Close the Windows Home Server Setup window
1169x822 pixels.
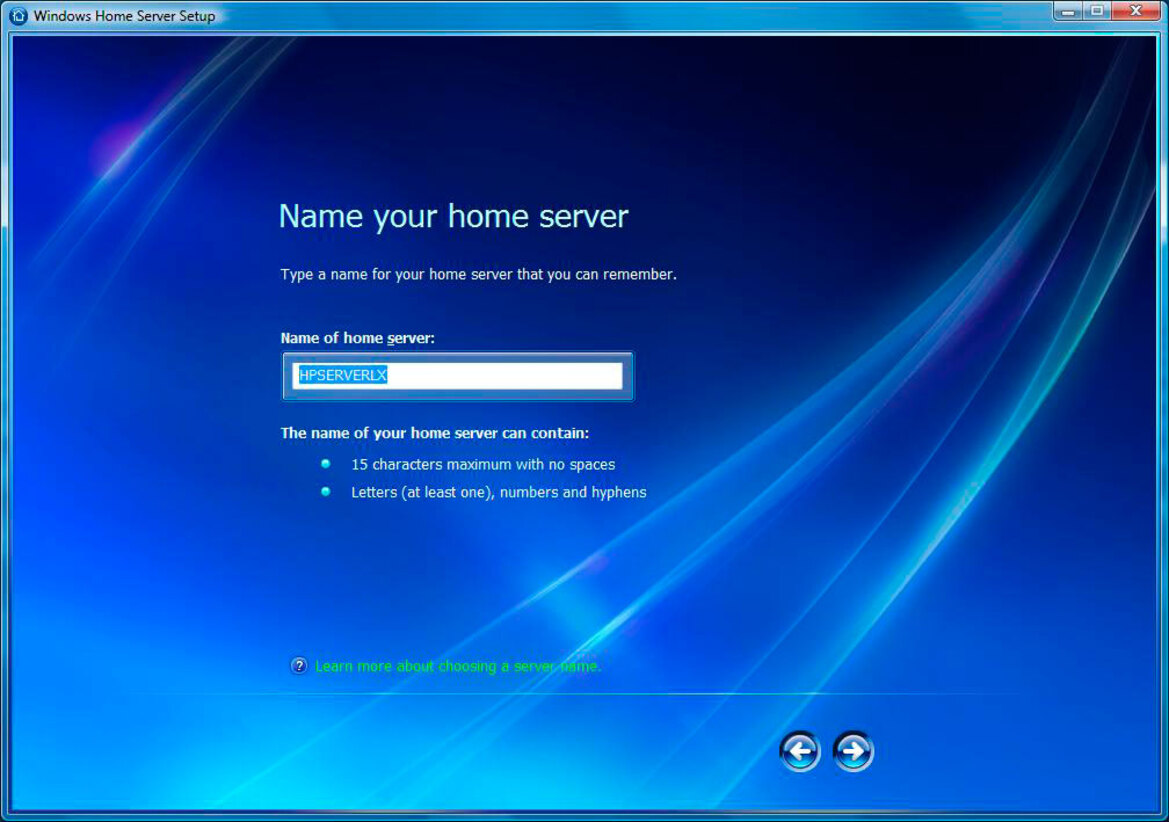click(x=1135, y=11)
